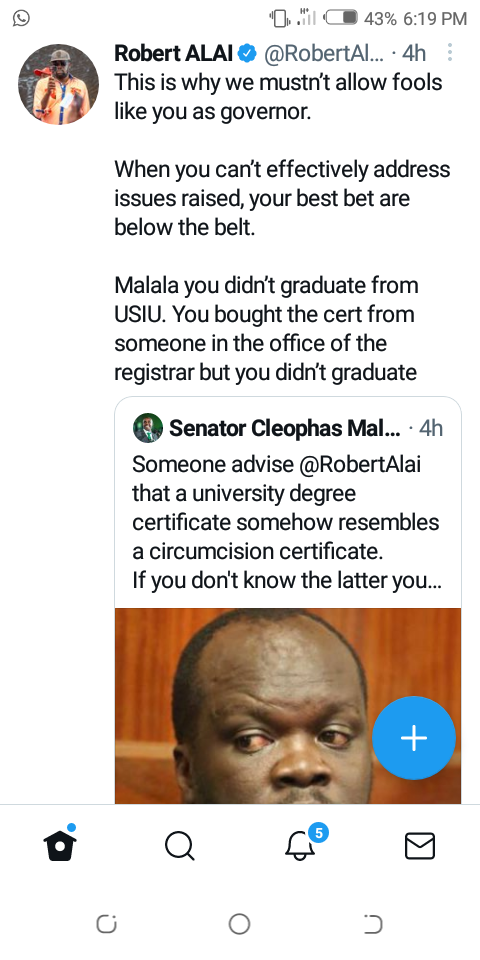Open the @RobertAl... handle link
The image size is (480, 960).
pyautogui.click(x=324, y=53)
